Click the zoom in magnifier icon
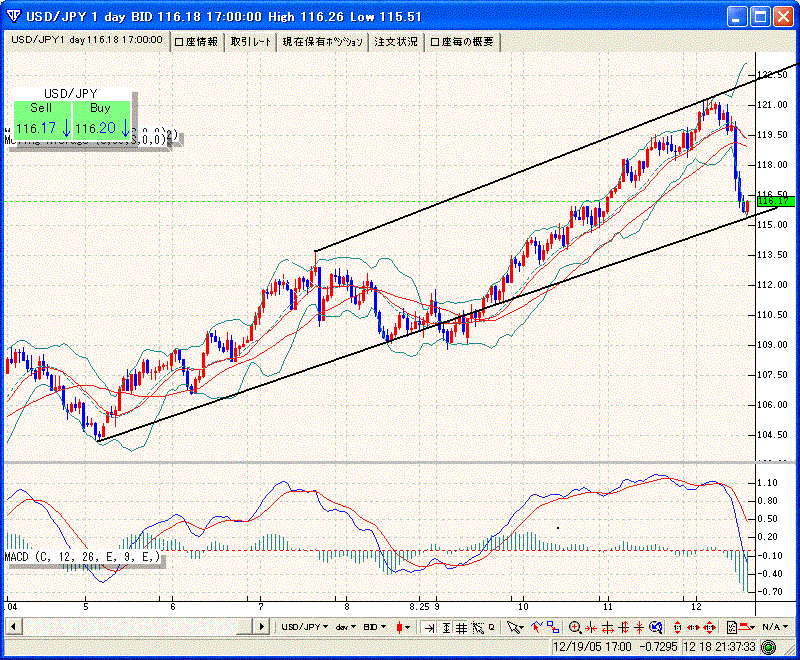This screenshot has width=800, height=660. 575,627
